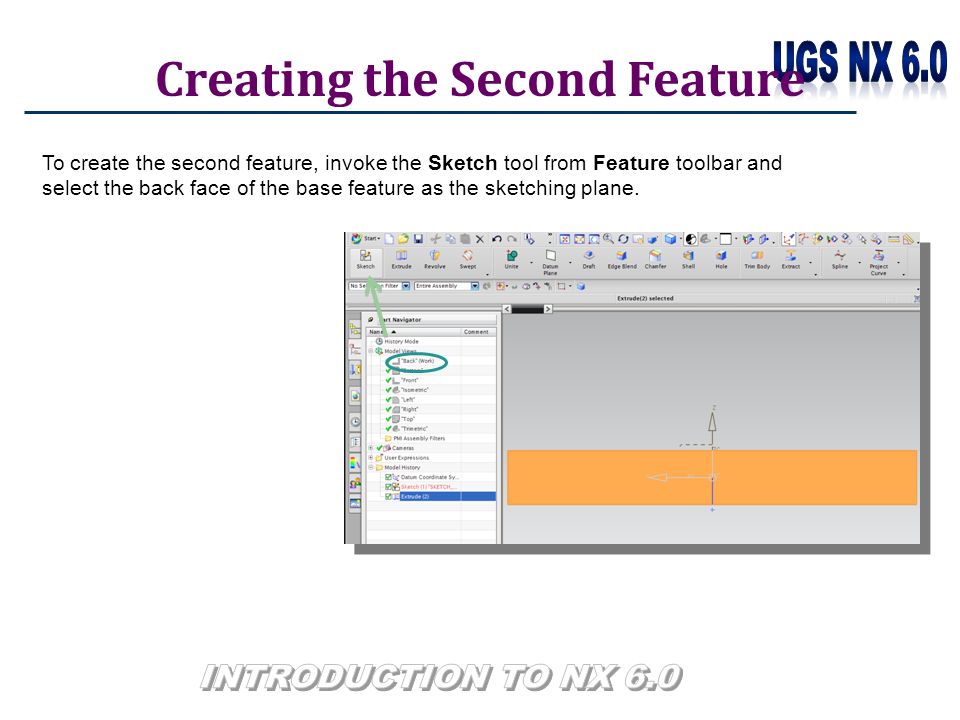Expand the Cameras tree node

click(370, 448)
